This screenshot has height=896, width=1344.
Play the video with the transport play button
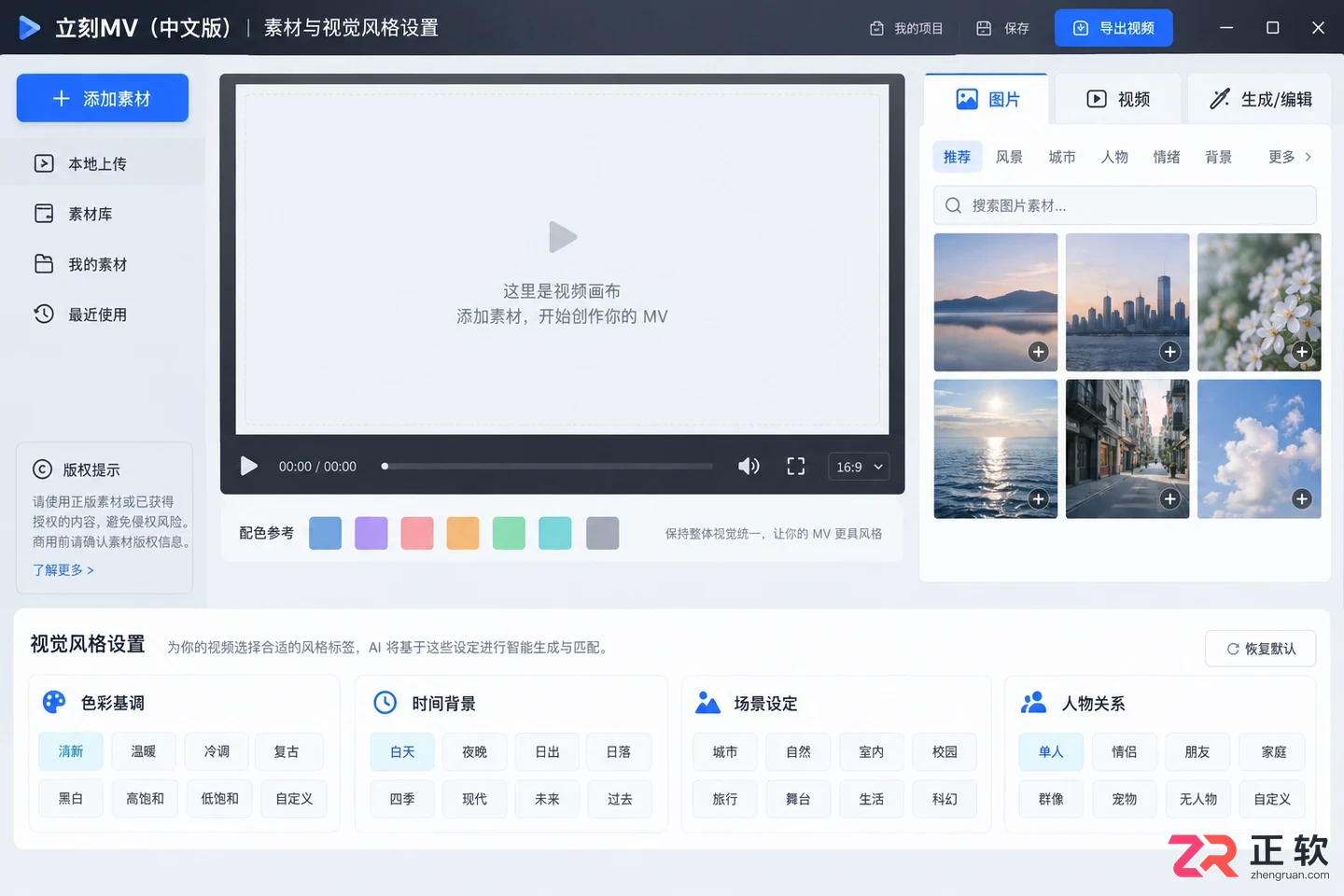pyautogui.click(x=248, y=466)
